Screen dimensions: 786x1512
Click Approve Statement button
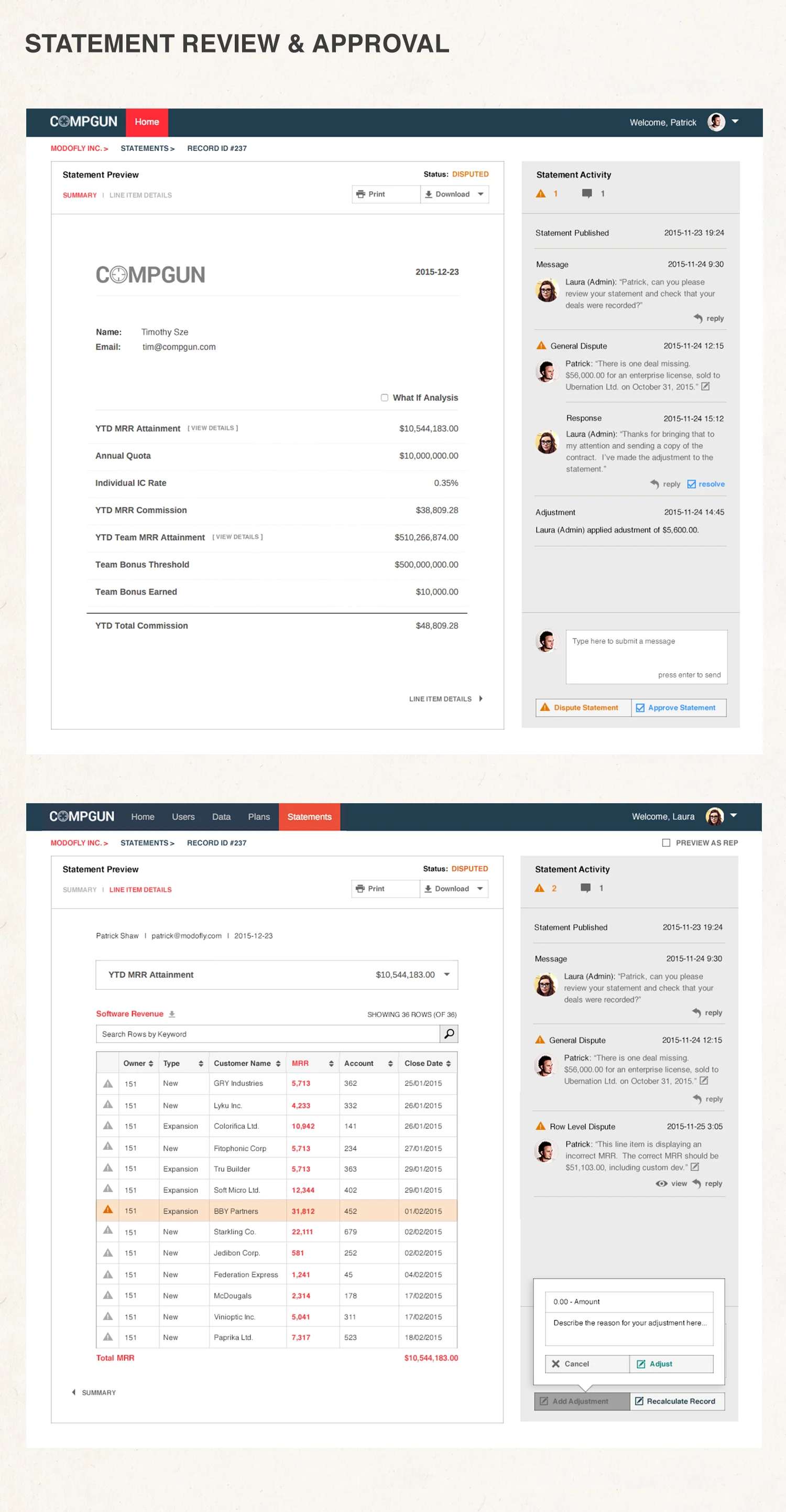click(x=679, y=707)
